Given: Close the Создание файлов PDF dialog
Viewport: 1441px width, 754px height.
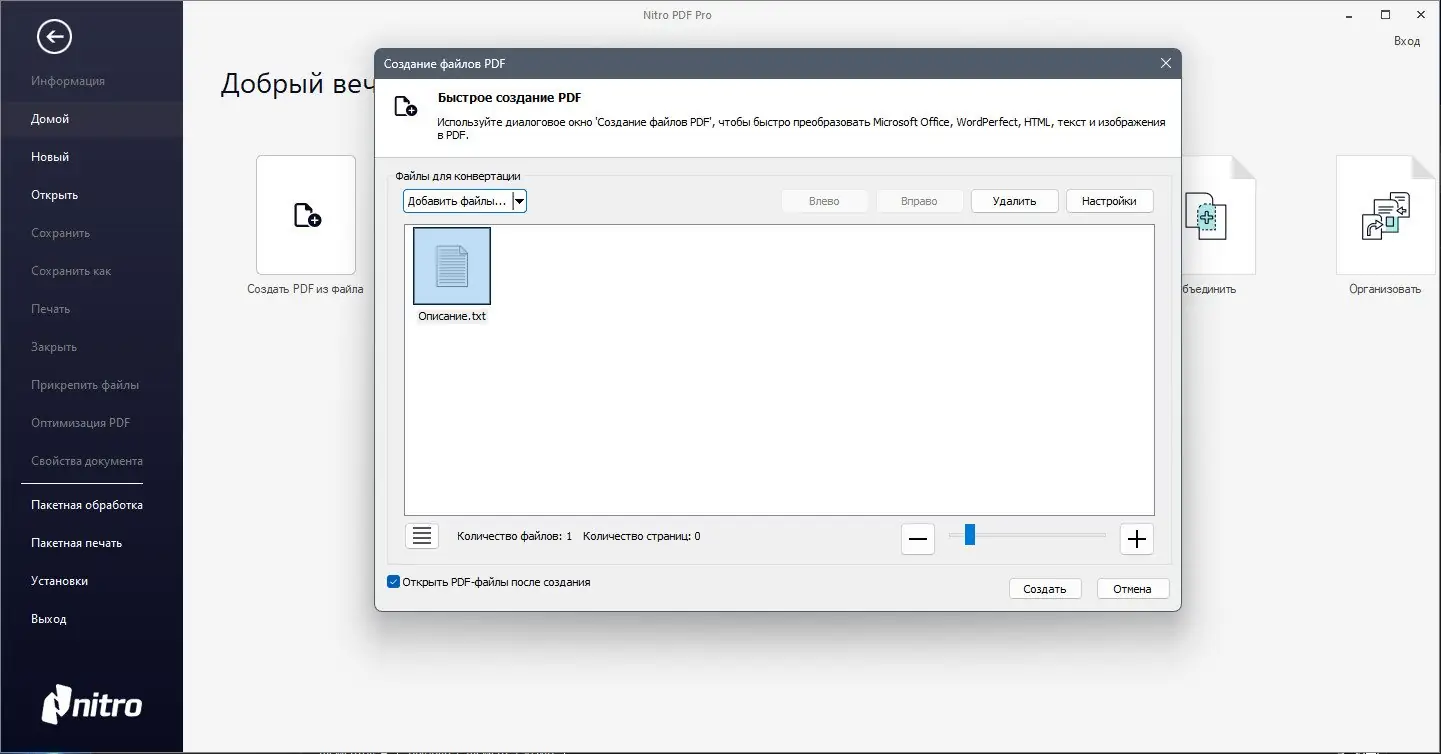Looking at the screenshot, I should (x=1165, y=63).
